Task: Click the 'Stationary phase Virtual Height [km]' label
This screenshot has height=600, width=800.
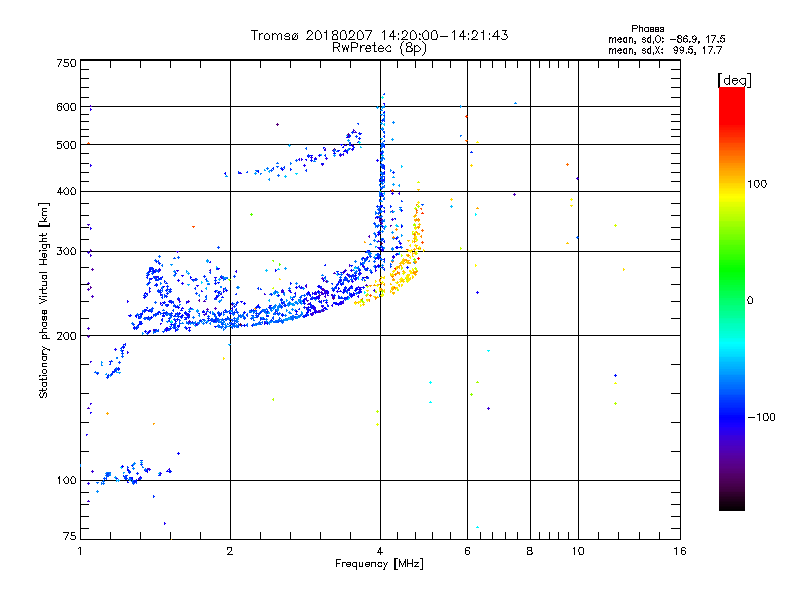Action: [44, 301]
